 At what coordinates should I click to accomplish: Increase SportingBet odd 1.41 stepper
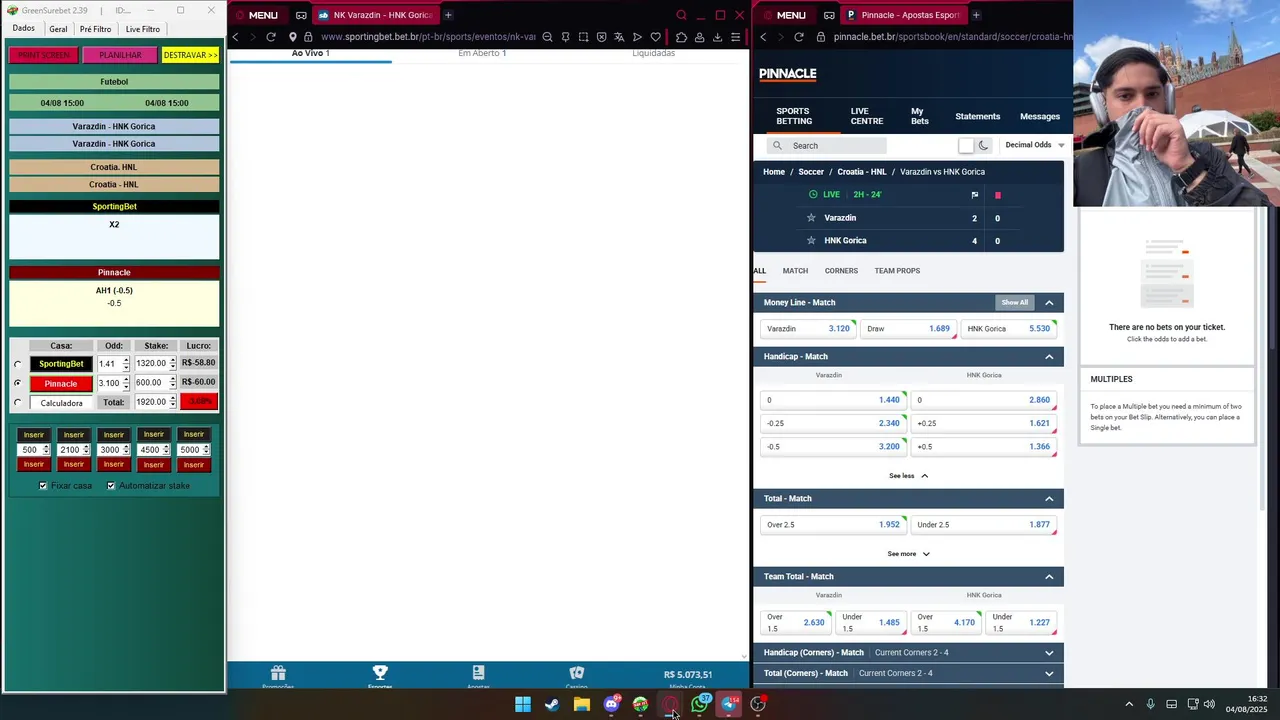[x=126, y=361]
